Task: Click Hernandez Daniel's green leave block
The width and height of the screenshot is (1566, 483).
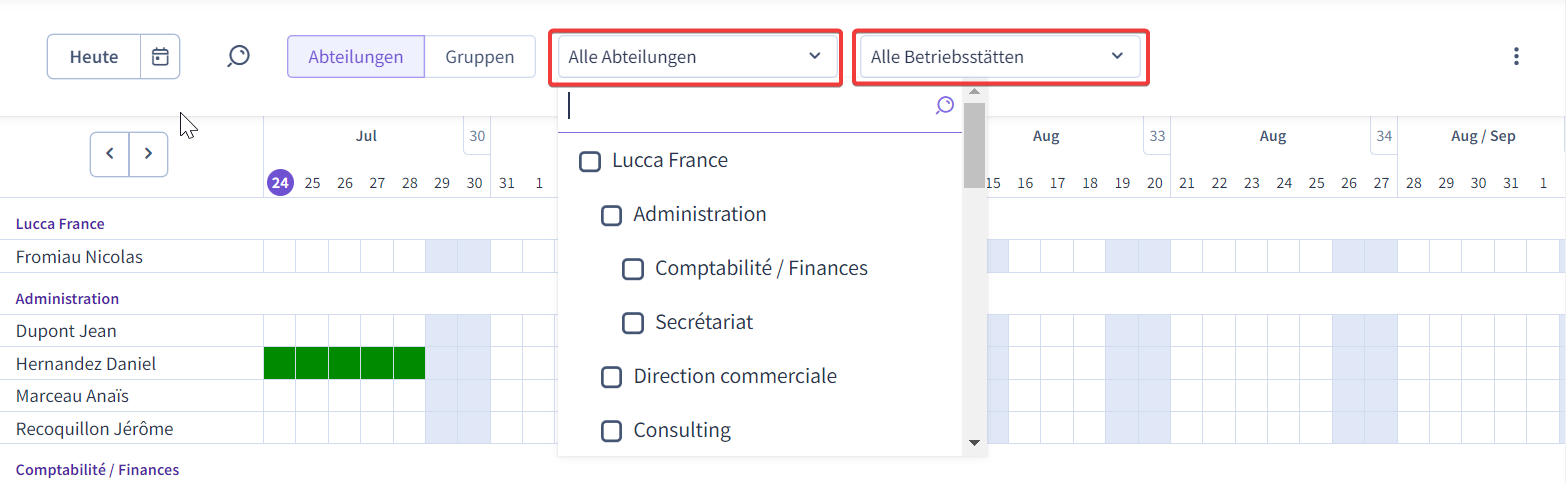Action: [344, 363]
